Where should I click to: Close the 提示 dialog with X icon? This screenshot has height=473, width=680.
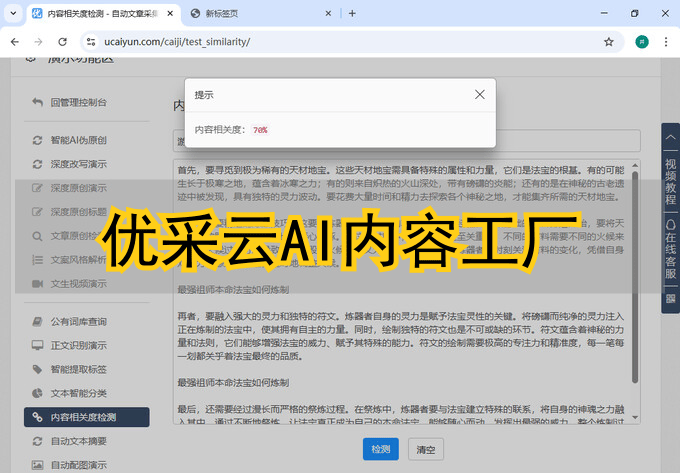[480, 94]
